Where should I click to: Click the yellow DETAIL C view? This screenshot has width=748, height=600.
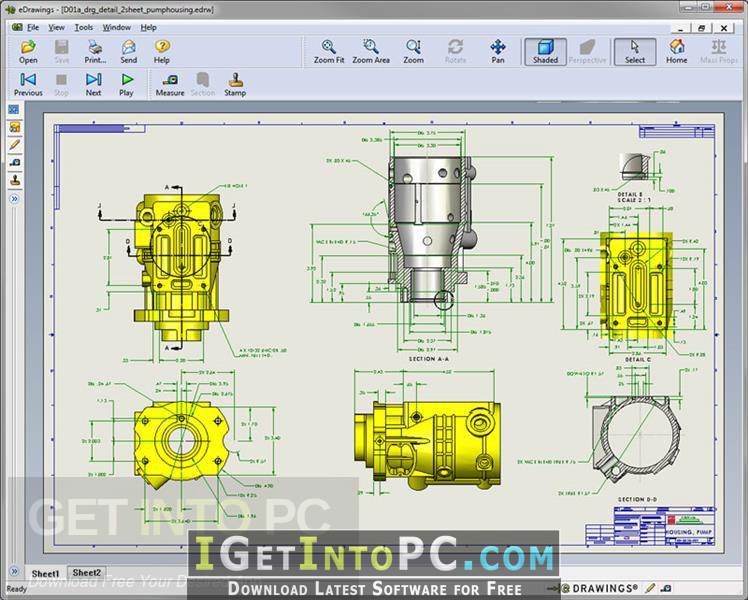(636, 285)
